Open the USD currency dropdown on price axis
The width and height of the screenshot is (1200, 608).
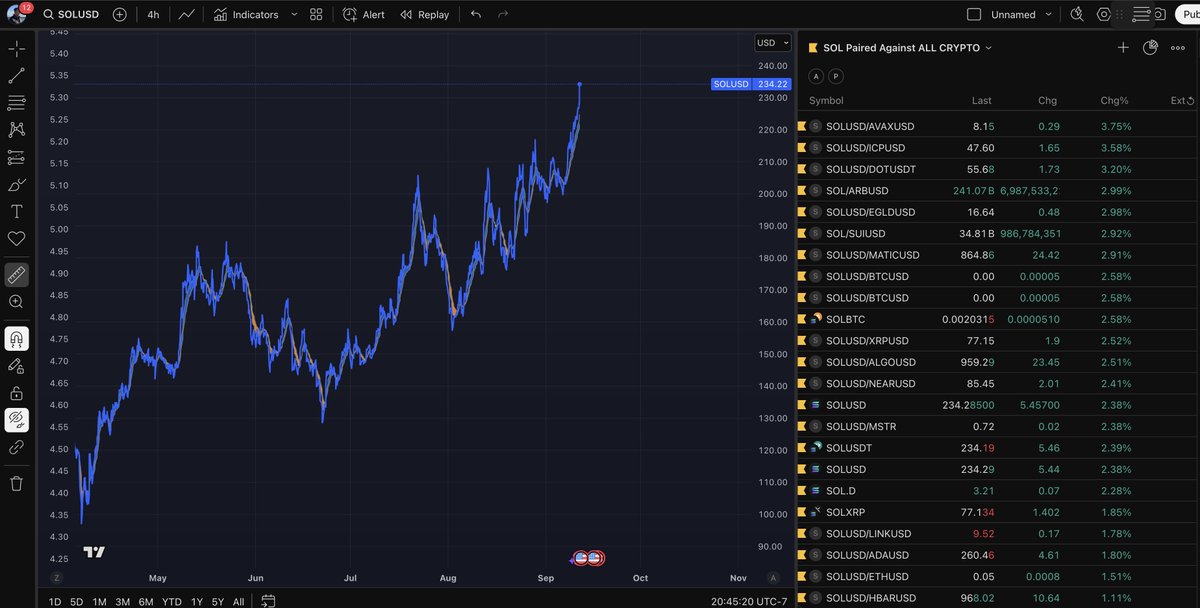(x=773, y=43)
